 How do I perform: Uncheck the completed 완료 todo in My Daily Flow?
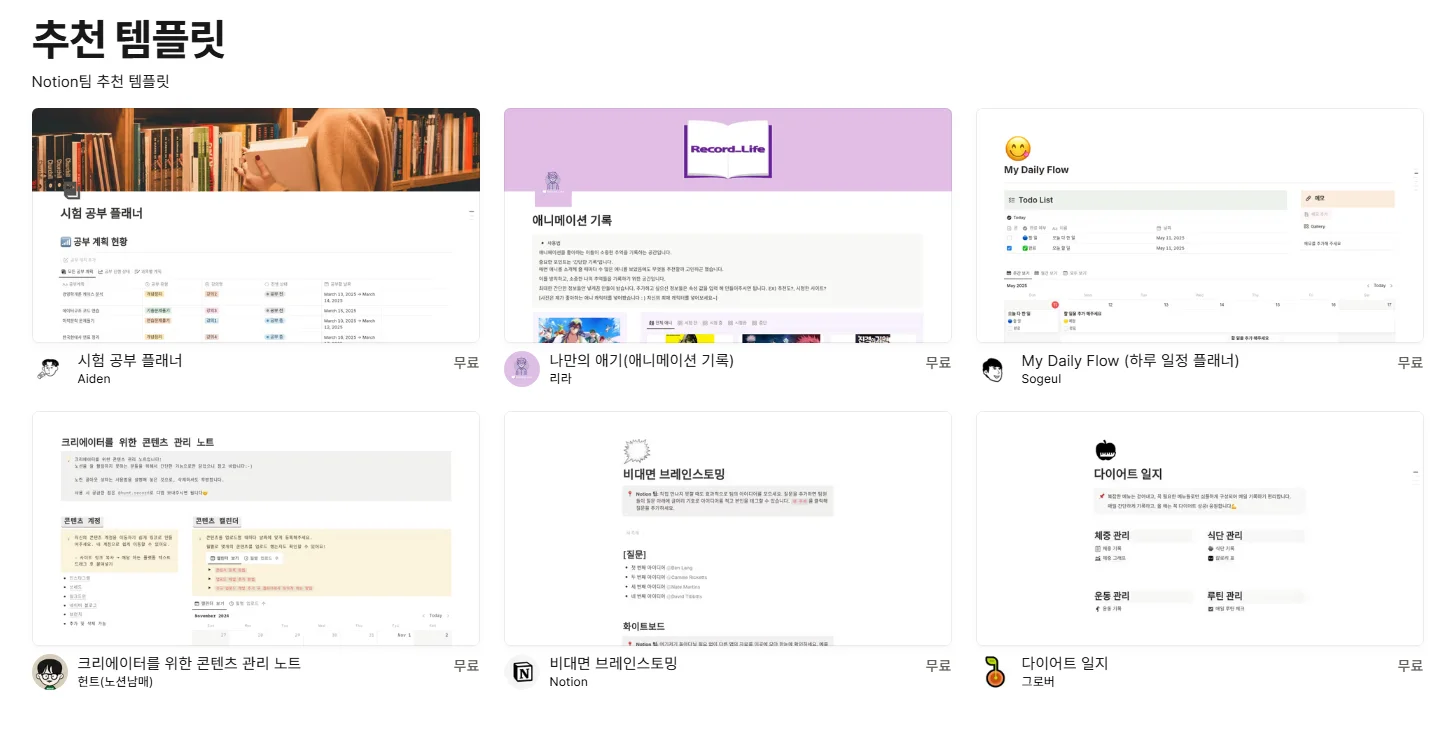pos(1009,248)
